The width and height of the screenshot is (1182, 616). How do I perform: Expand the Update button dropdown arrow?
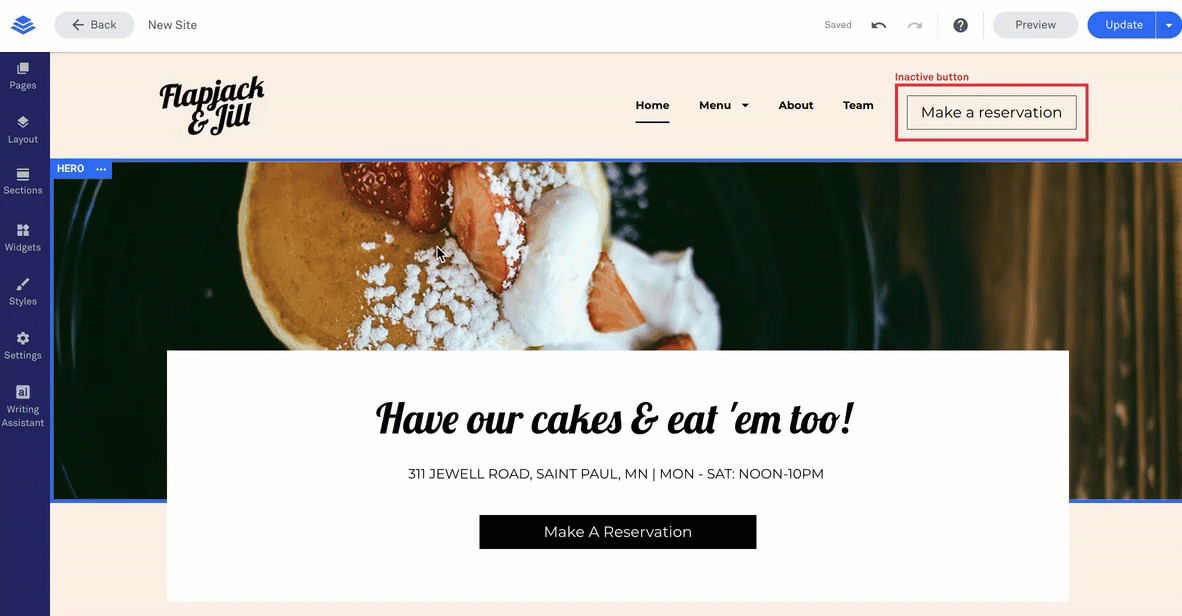coord(1168,25)
